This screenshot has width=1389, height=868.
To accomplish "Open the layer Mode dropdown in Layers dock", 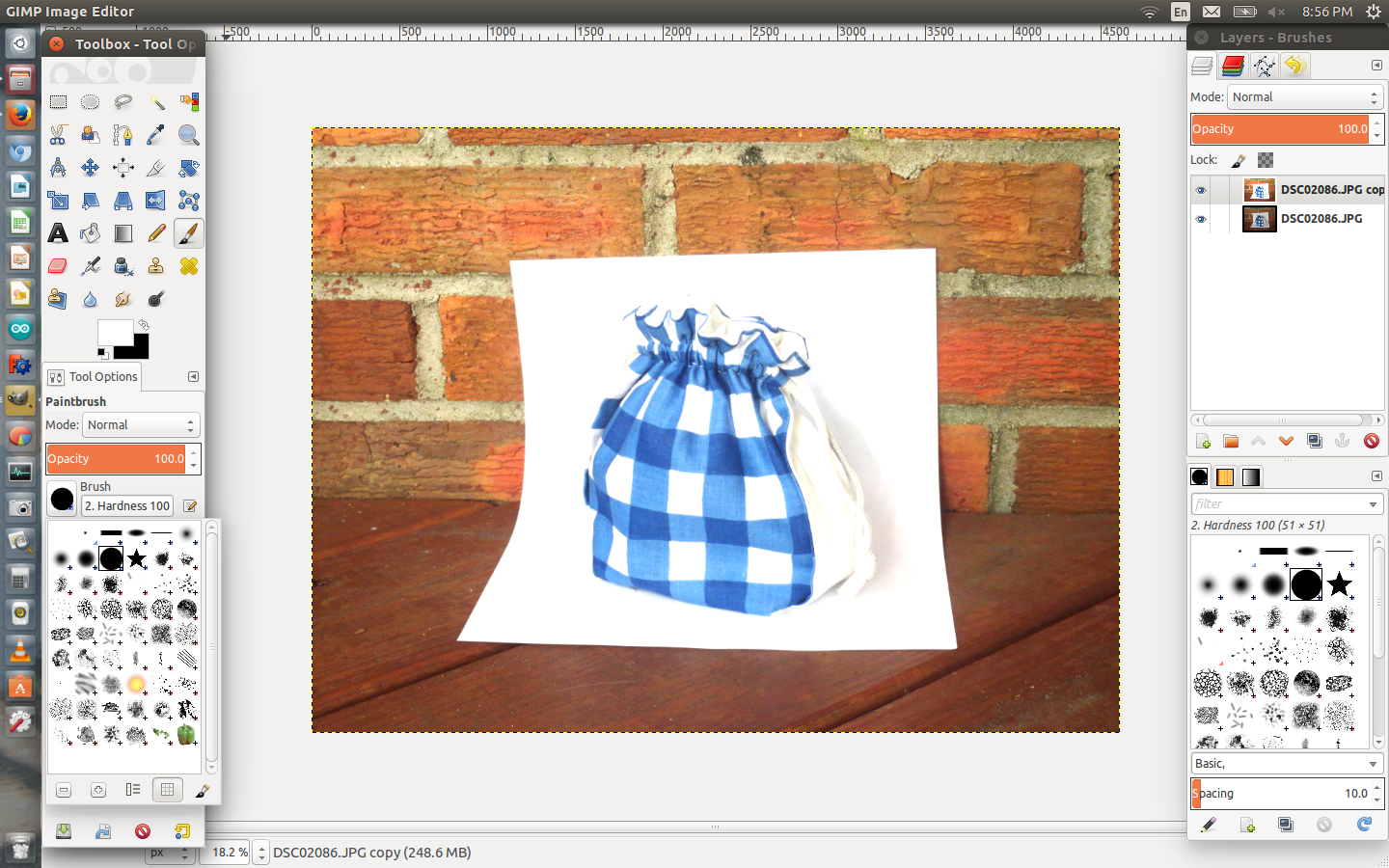I will click(x=1305, y=97).
